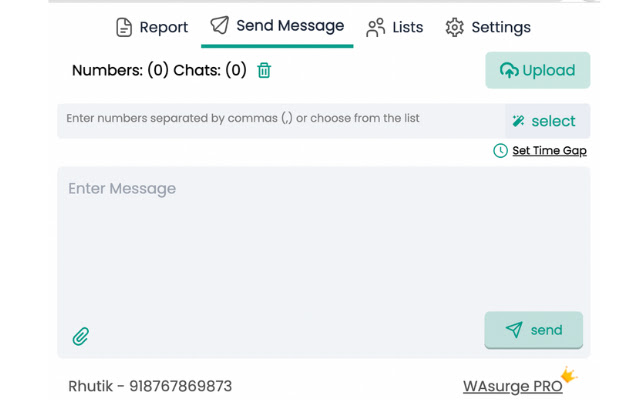Open the Report tab
The width and height of the screenshot is (640, 400).
[152, 27]
